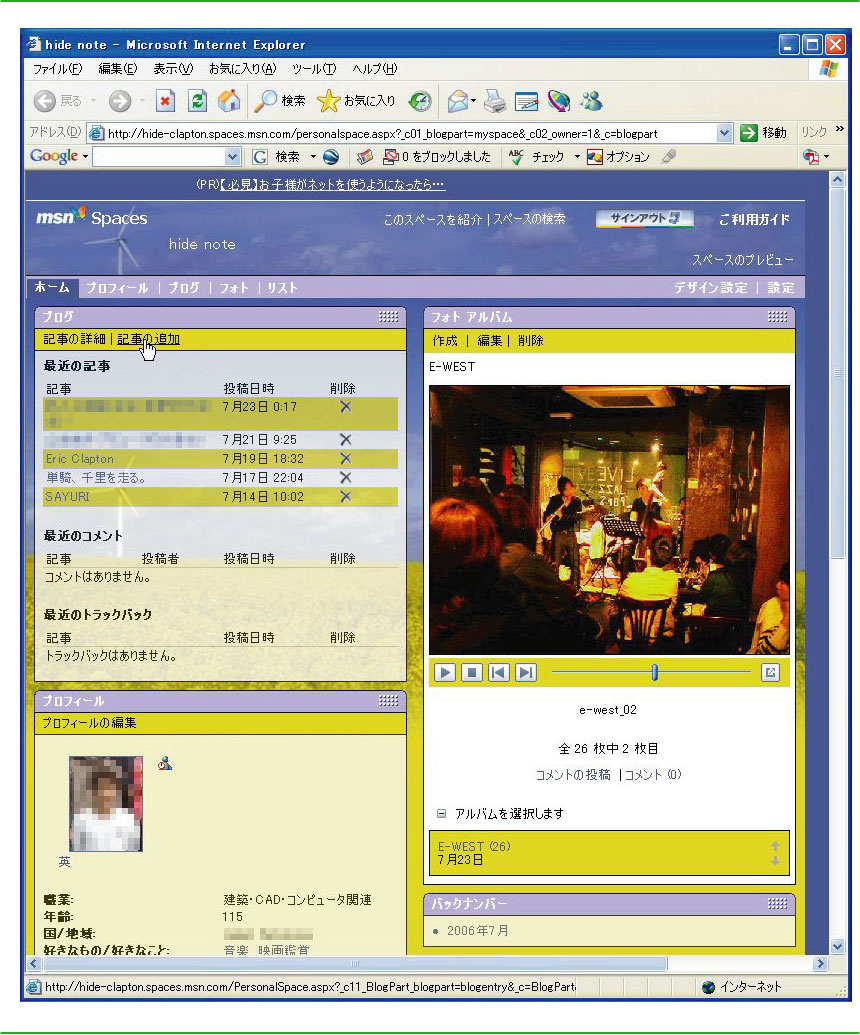The width and height of the screenshot is (860, 1035).
Task: Expand the リンク toolbar chevron
Action: (840, 129)
